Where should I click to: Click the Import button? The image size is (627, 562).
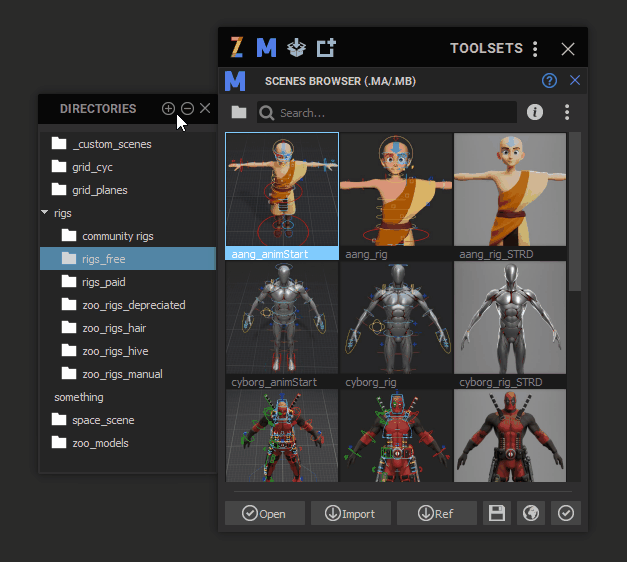point(351,513)
